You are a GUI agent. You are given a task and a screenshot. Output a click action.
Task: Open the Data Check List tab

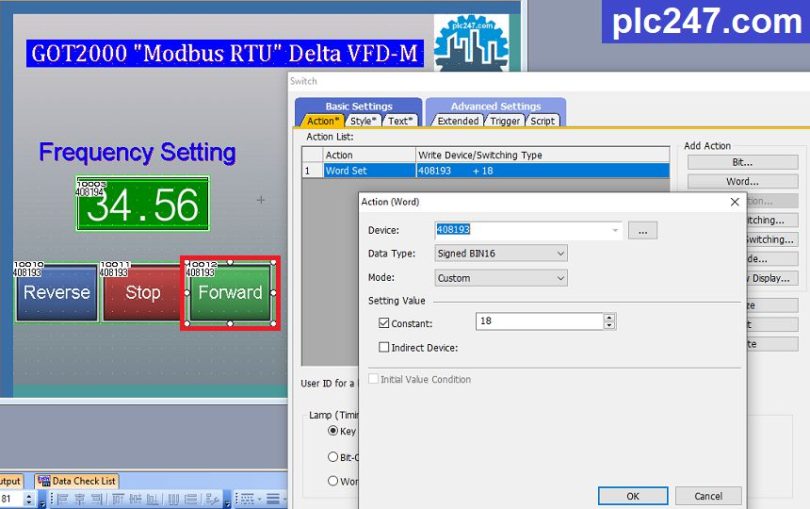click(77, 481)
